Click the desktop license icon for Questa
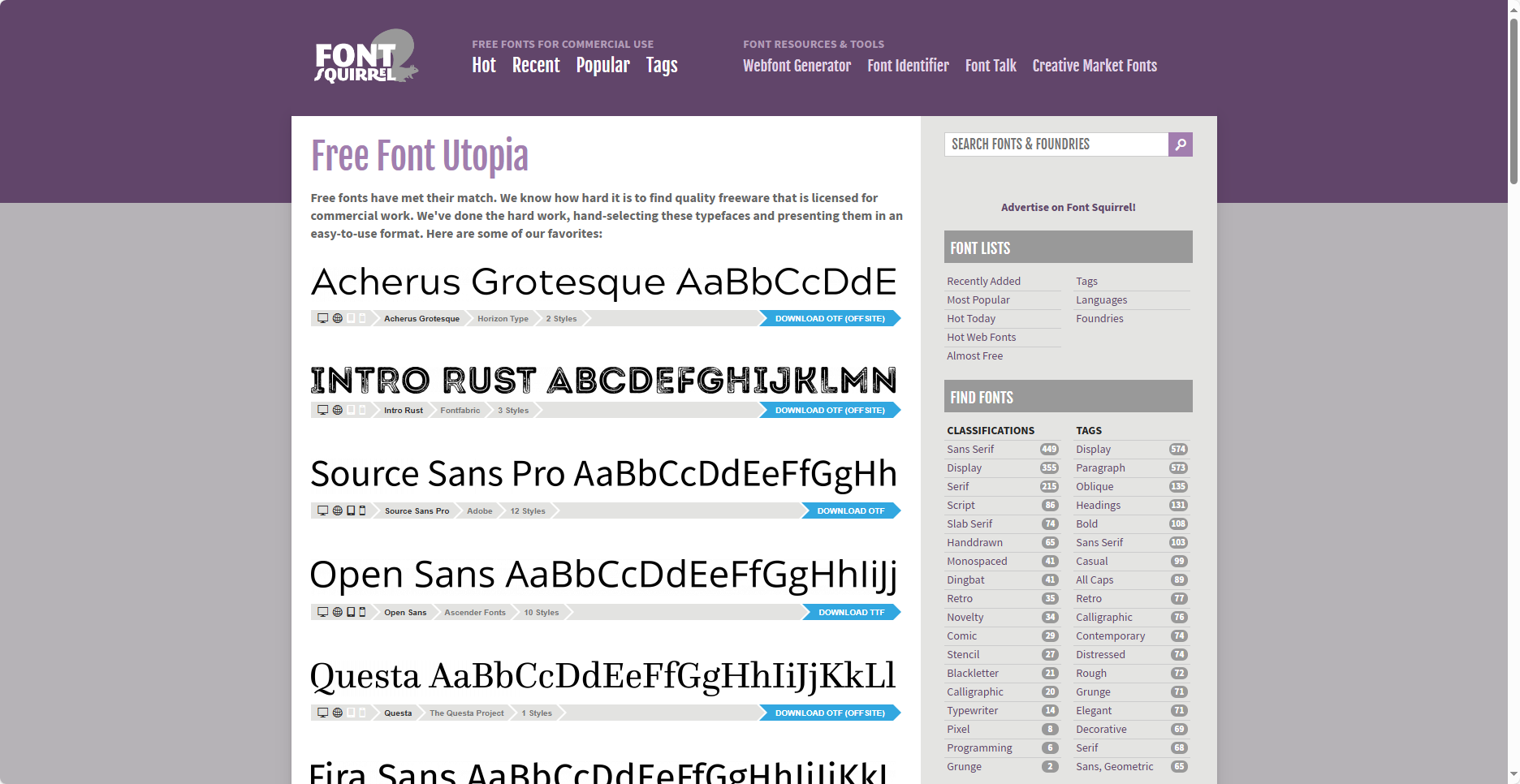The image size is (1520, 784). click(x=322, y=713)
